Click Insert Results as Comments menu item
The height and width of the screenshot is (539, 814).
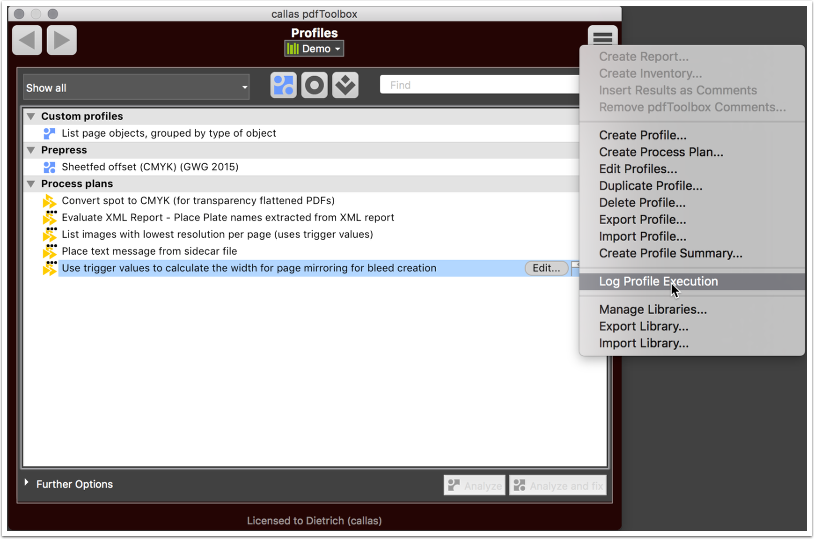(677, 90)
